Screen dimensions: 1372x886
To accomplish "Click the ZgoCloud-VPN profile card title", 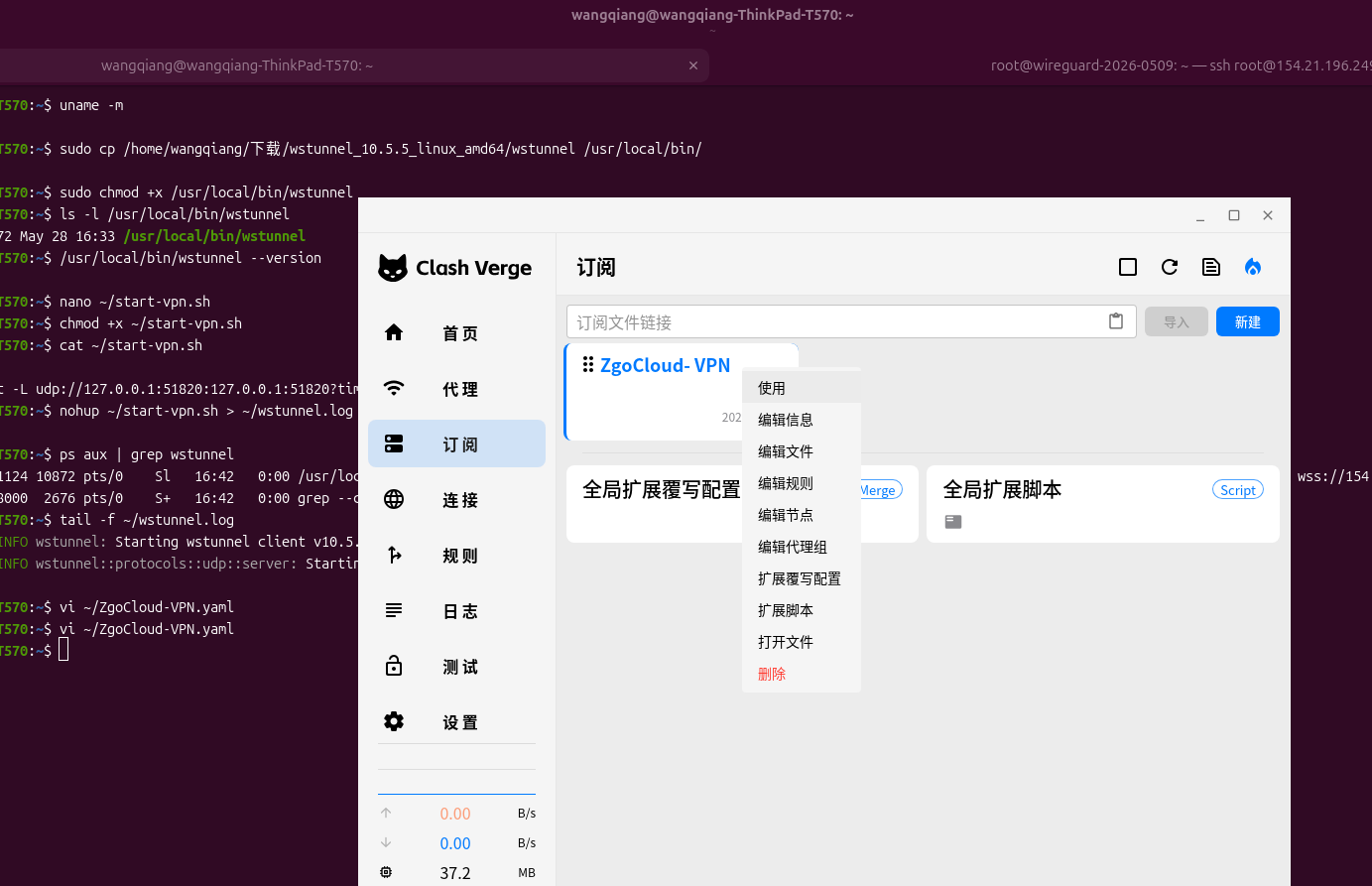I will [665, 365].
